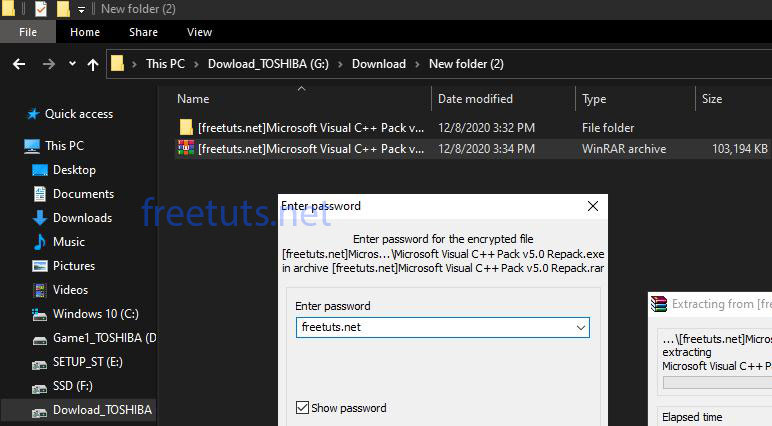Click the Desktop folder icon in sidebar
The height and width of the screenshot is (426, 772).
coord(40,170)
